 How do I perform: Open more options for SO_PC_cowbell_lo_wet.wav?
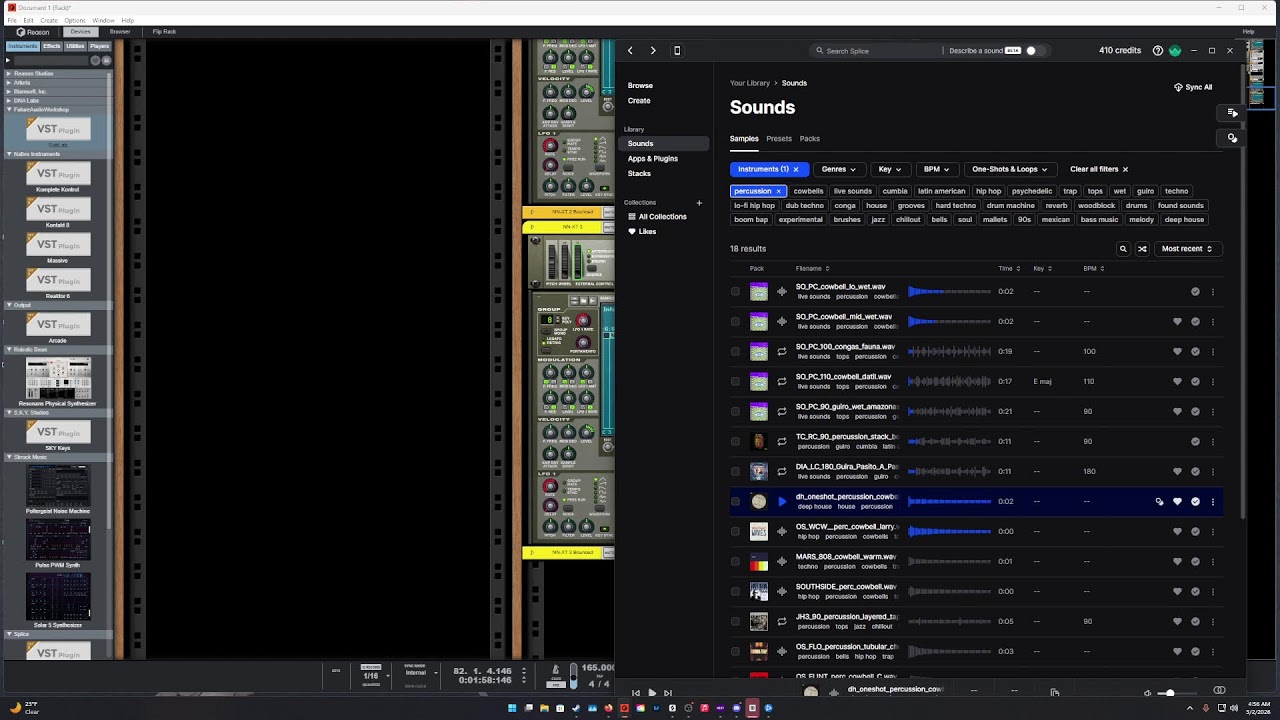[x=1213, y=292]
